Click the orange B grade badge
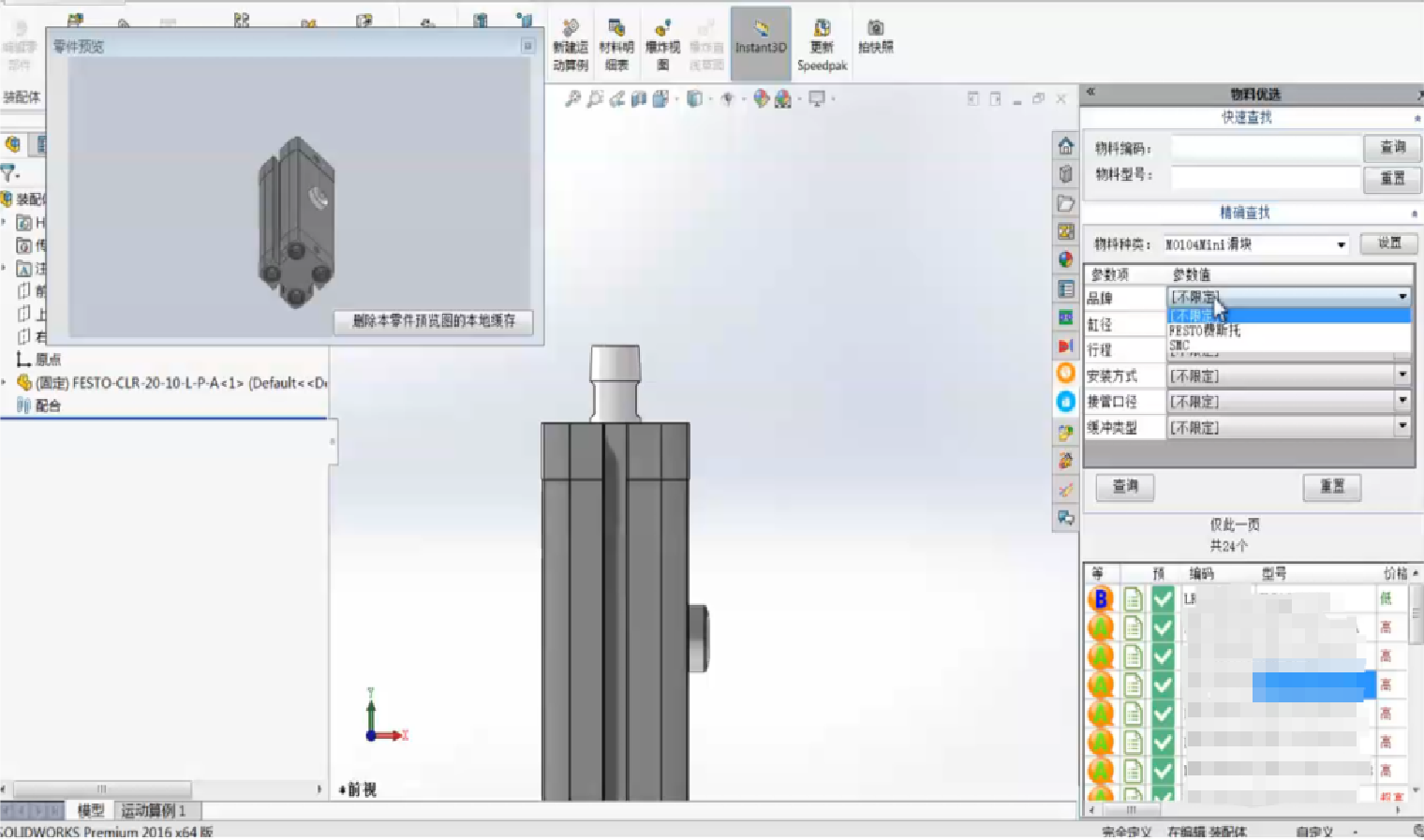Screen dimensions: 1424x840 [x=1101, y=598]
